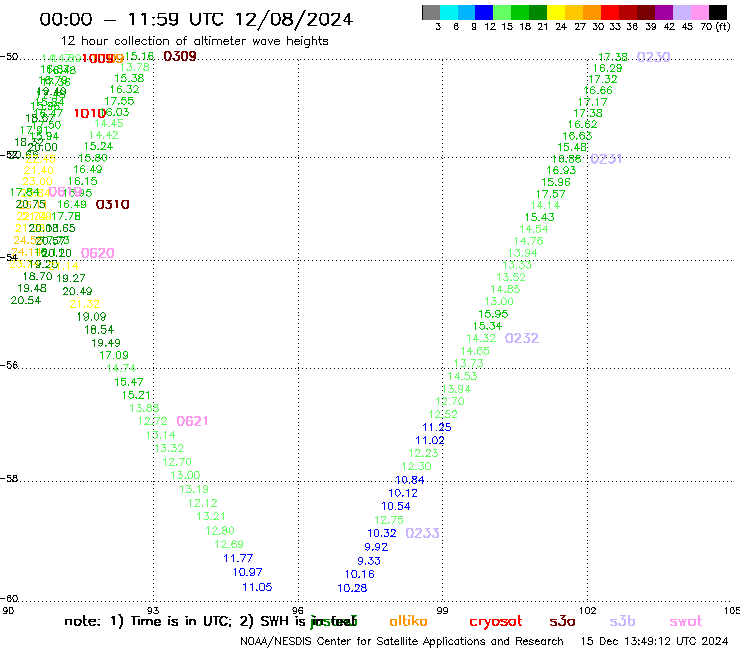Click the 'swot' satellite legend label
Image resolution: width=740 pixels, height=650 pixels.
pyautogui.click(x=686, y=622)
